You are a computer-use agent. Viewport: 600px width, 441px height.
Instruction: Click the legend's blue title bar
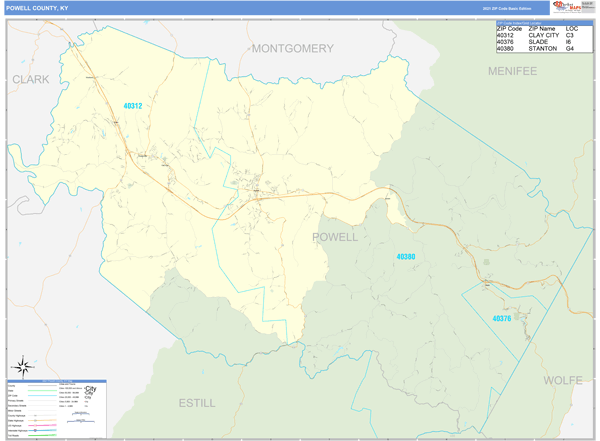57,381
